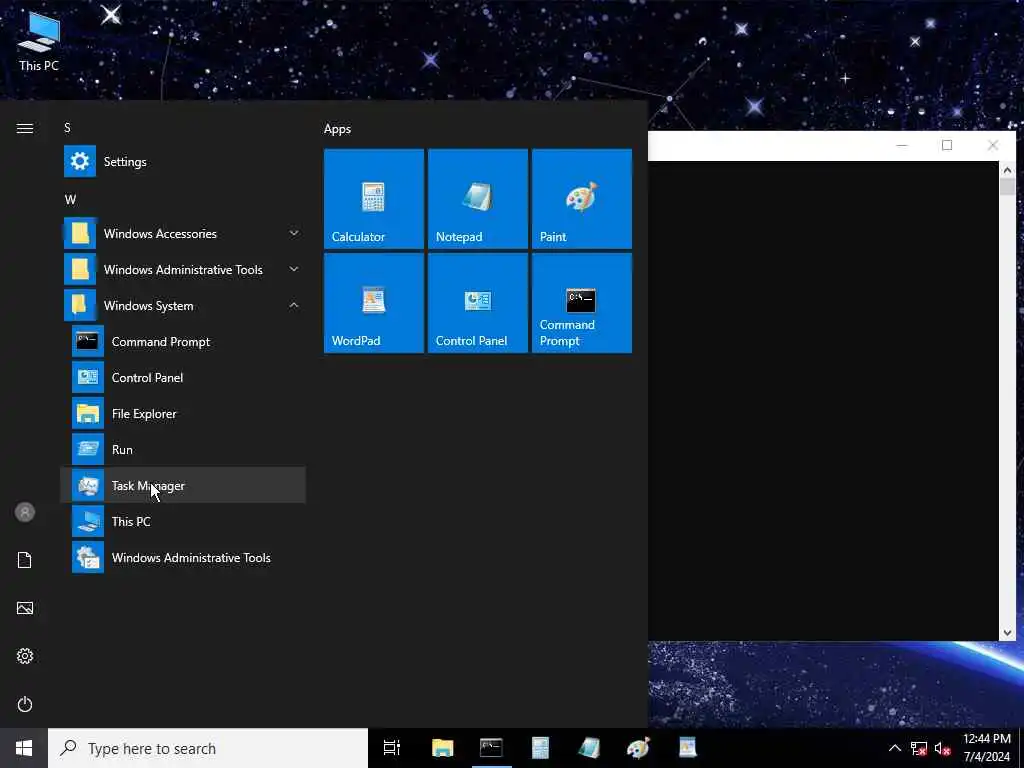The image size is (1024, 768).
Task: Open the Settings gear in Start sidebar
Action: 25,656
